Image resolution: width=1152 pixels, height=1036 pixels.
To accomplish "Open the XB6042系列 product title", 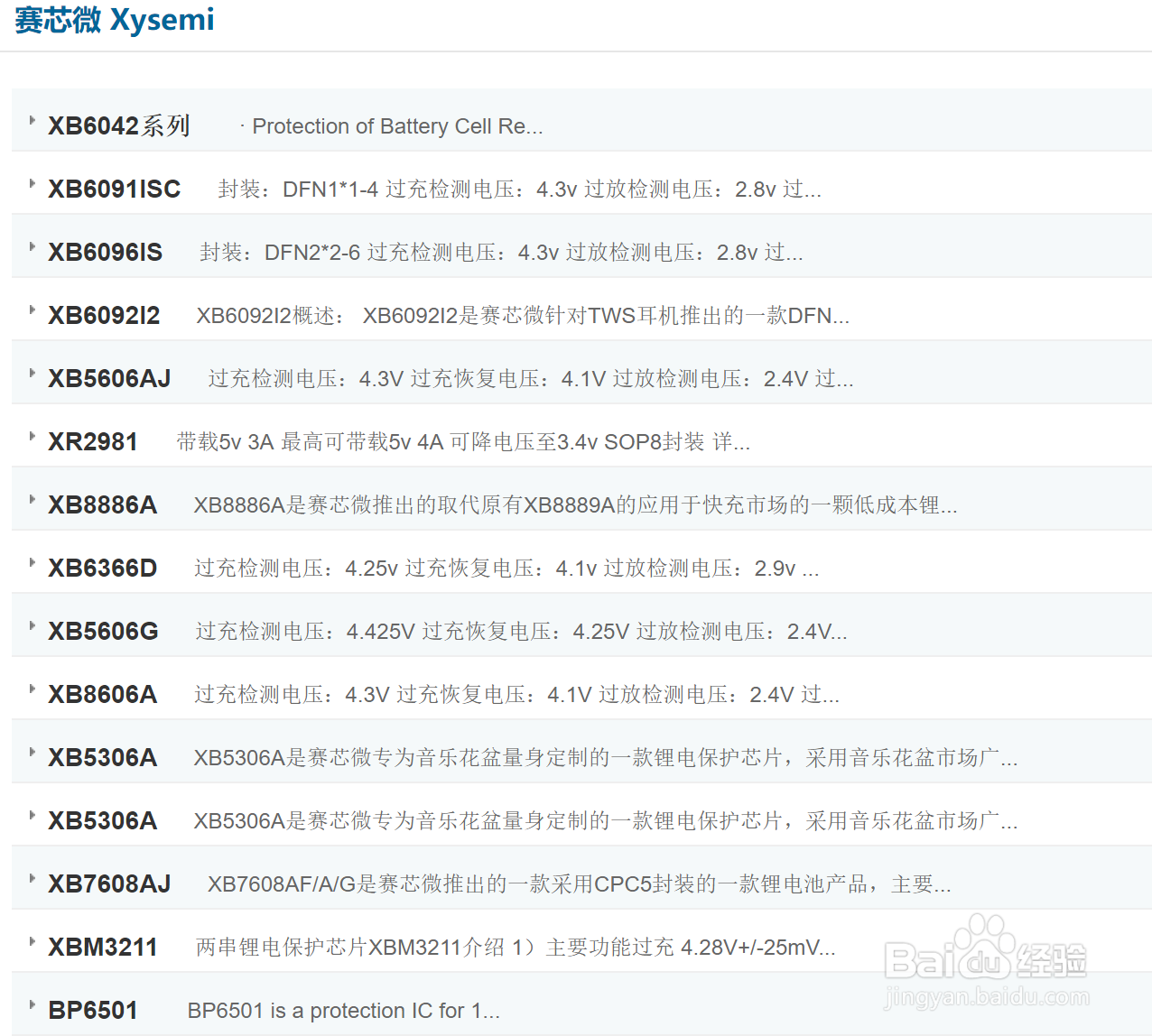I will pos(119,125).
